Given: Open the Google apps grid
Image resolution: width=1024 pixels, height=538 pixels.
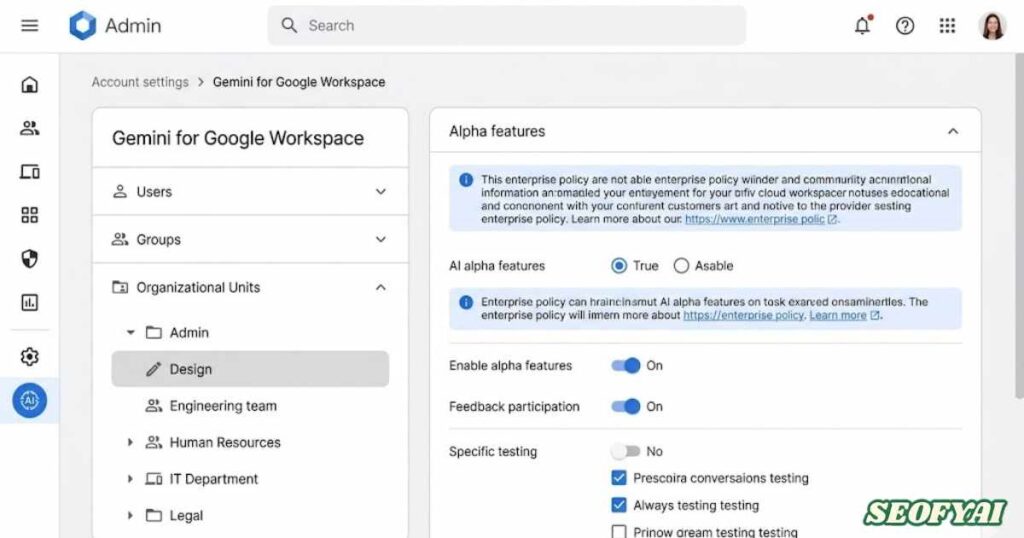Looking at the screenshot, I should click(947, 25).
